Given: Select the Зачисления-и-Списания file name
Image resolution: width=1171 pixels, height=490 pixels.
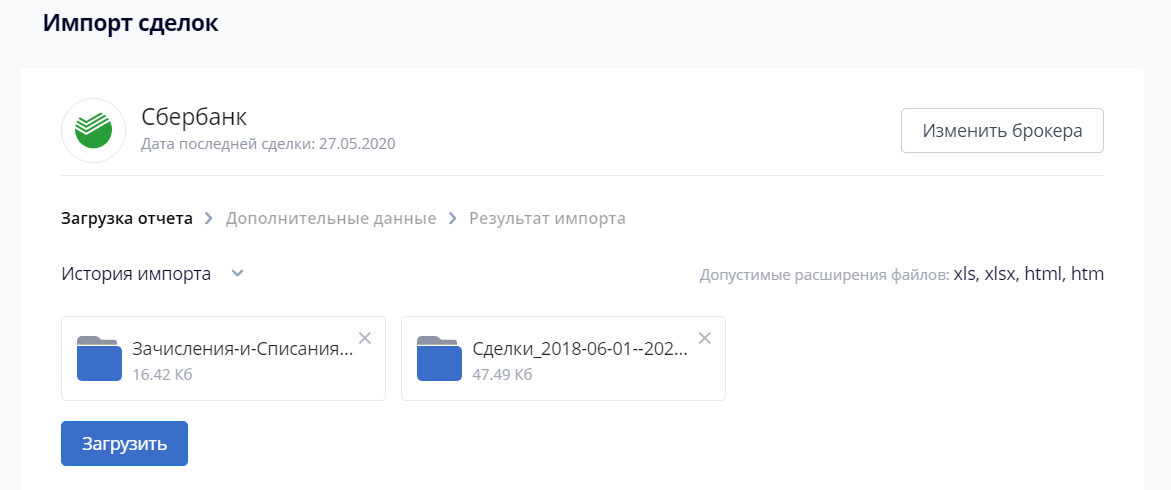Looking at the screenshot, I should pyautogui.click(x=243, y=350).
